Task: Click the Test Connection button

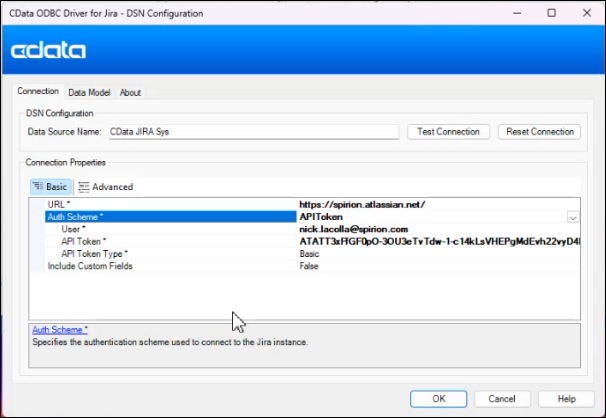Action: pyautogui.click(x=448, y=132)
